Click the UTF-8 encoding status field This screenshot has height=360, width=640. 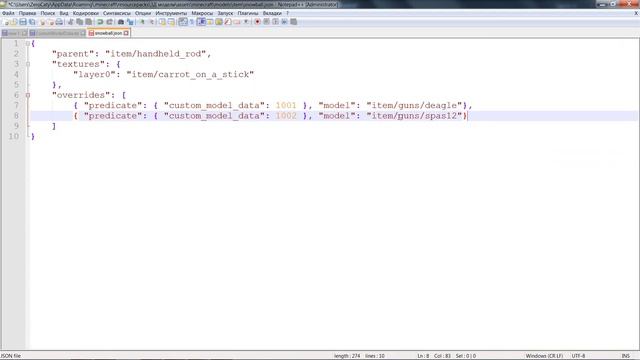578,356
